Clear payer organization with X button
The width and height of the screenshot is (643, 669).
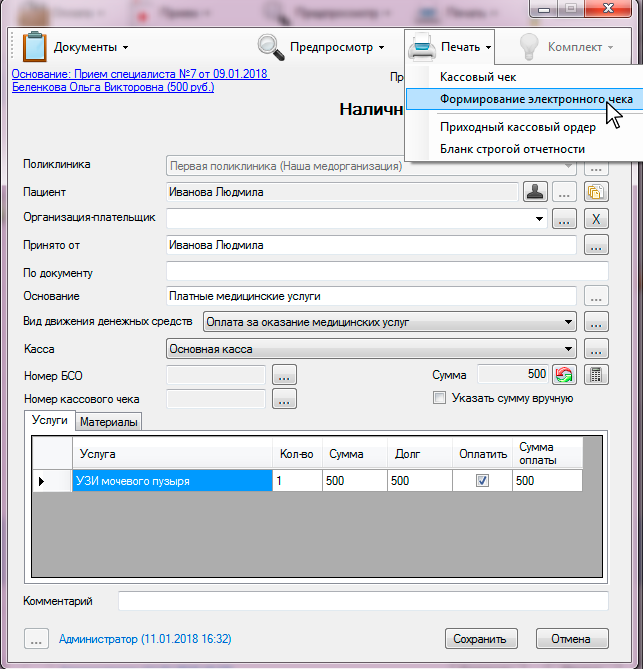pyautogui.click(x=596, y=219)
